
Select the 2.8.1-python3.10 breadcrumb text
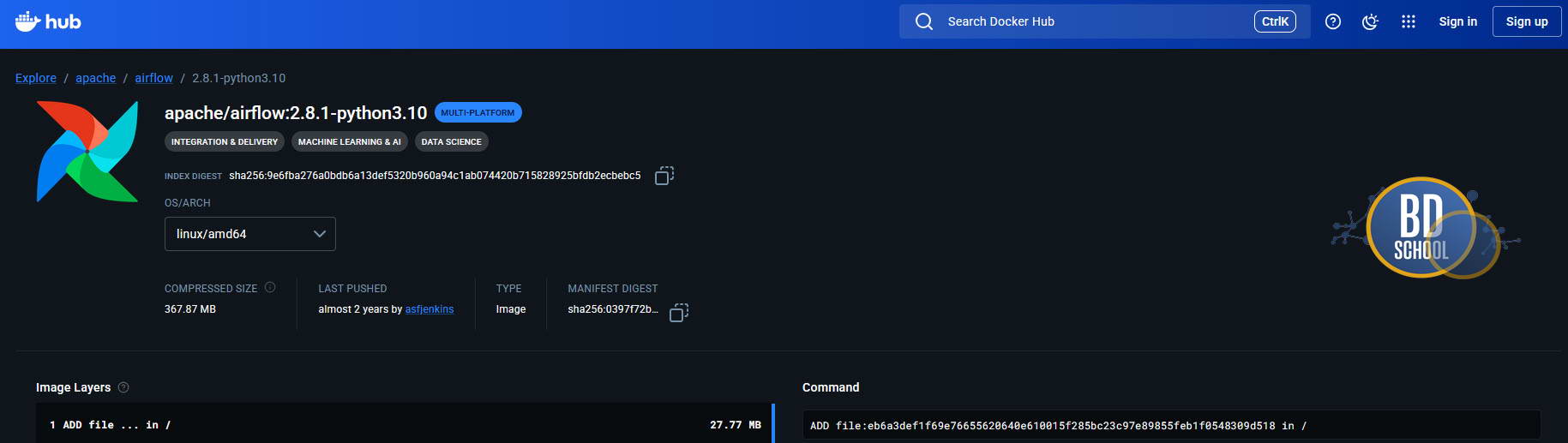(239, 78)
